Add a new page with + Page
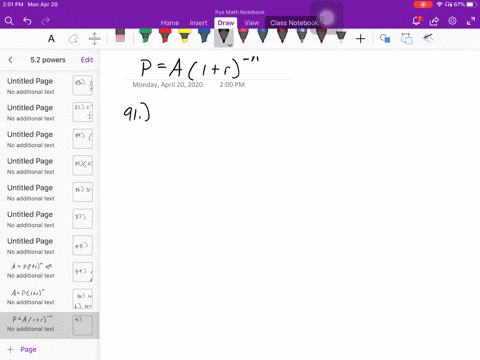Viewport: 480px width, 360px height. [x=22, y=349]
